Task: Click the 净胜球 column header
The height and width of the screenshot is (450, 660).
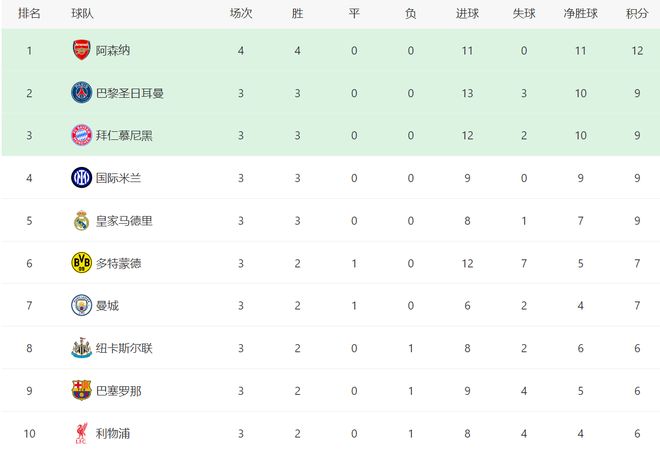Action: [x=580, y=14]
